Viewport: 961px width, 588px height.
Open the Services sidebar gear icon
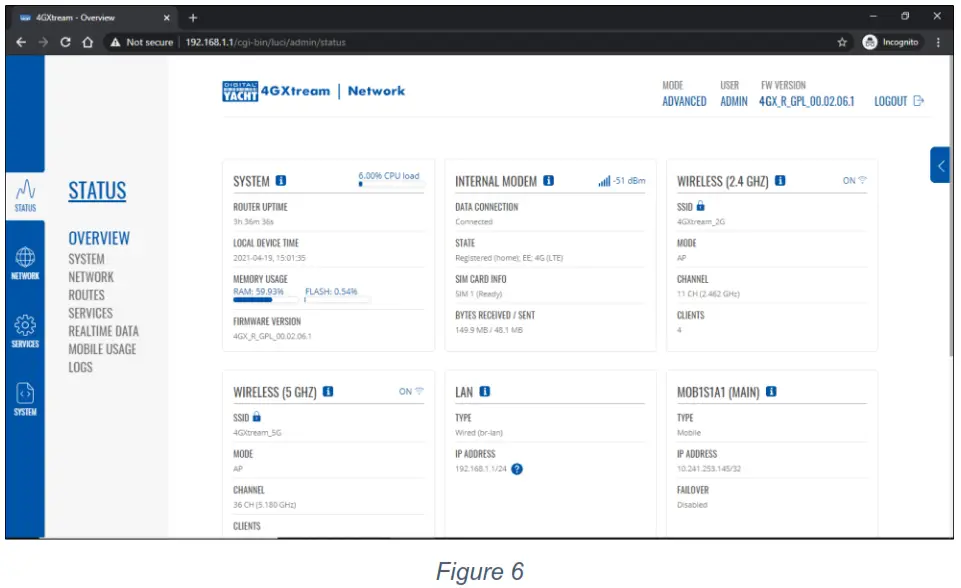[25, 324]
